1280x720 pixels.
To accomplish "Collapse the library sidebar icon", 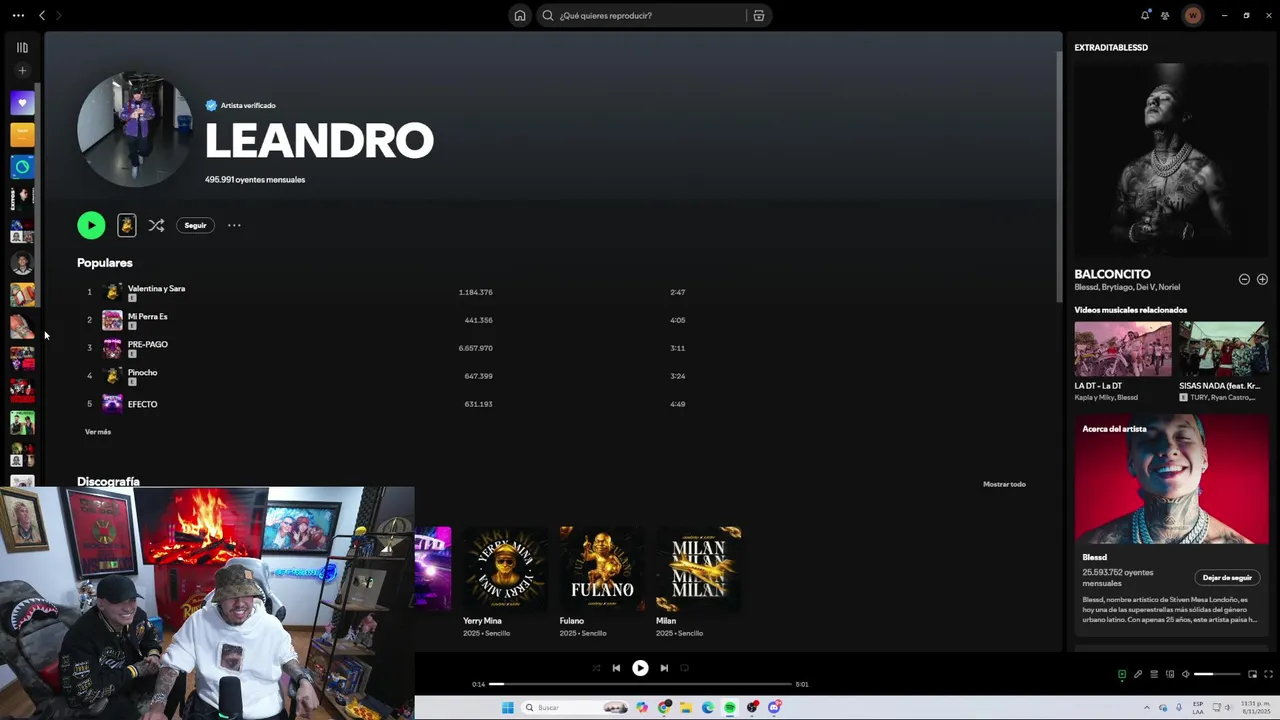I will (22, 47).
